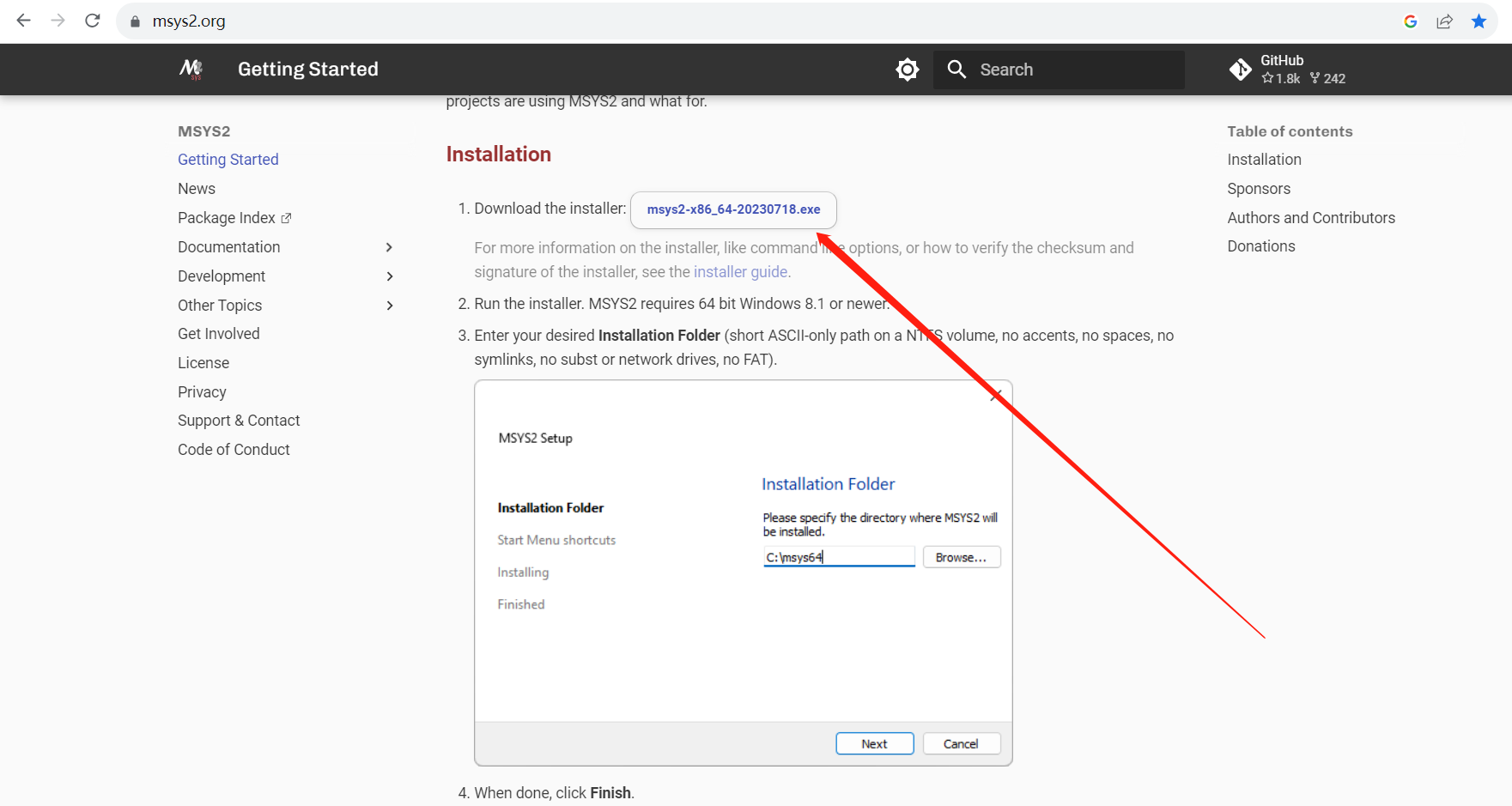The height and width of the screenshot is (806, 1512).
Task: Jump to Sponsors in table of contents
Action: click(x=1258, y=189)
